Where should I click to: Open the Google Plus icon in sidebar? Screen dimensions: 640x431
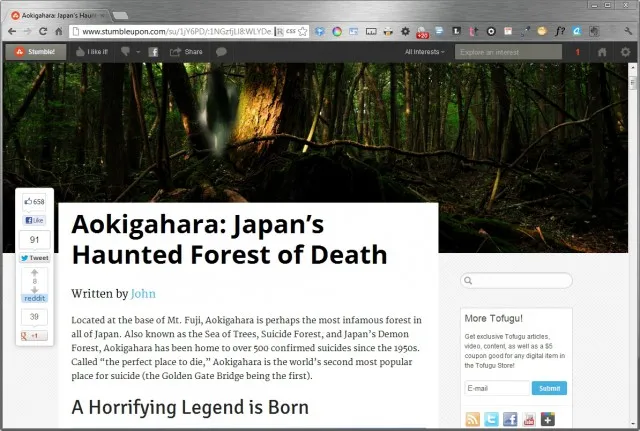(548, 419)
